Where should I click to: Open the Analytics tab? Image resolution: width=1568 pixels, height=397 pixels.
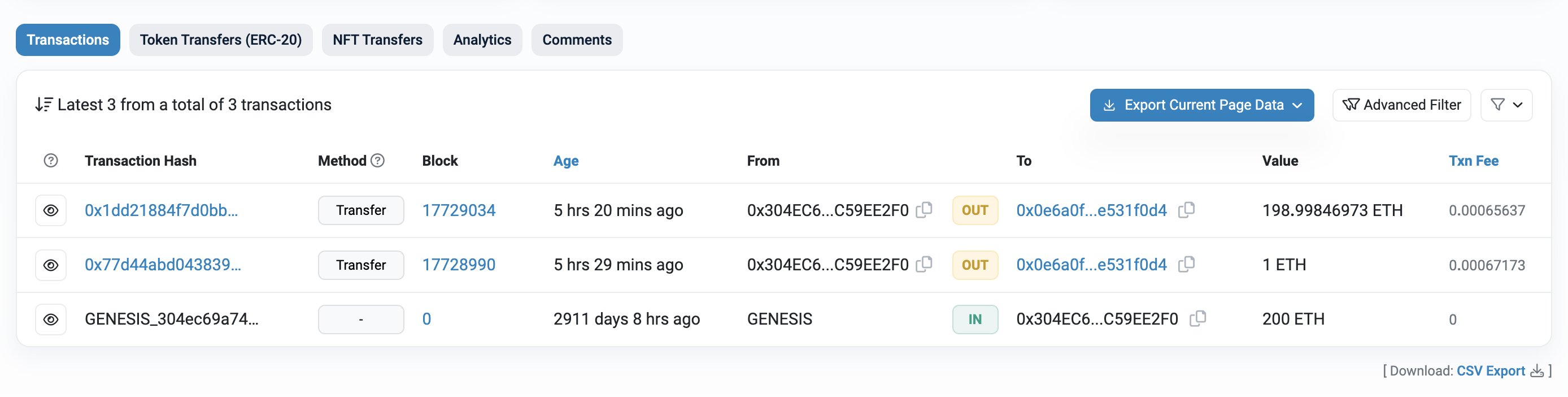tap(482, 39)
